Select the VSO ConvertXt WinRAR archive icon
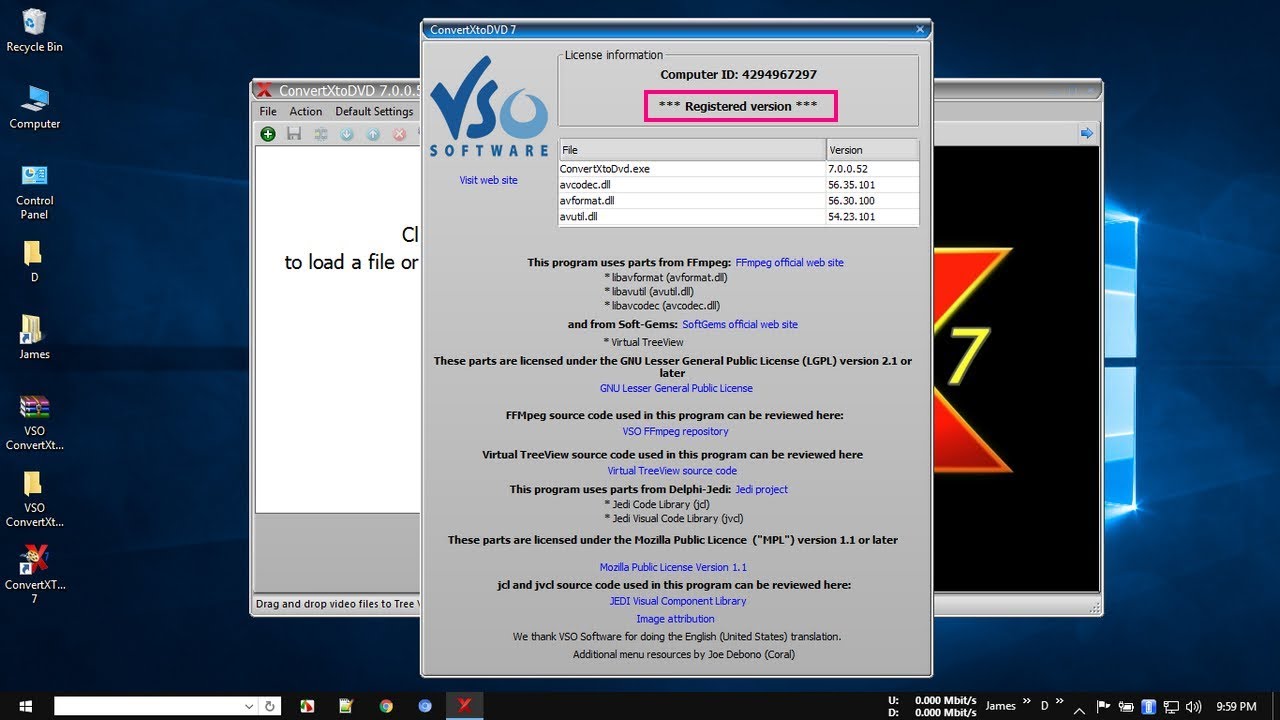Screen dimensions: 1280x720 [34, 423]
